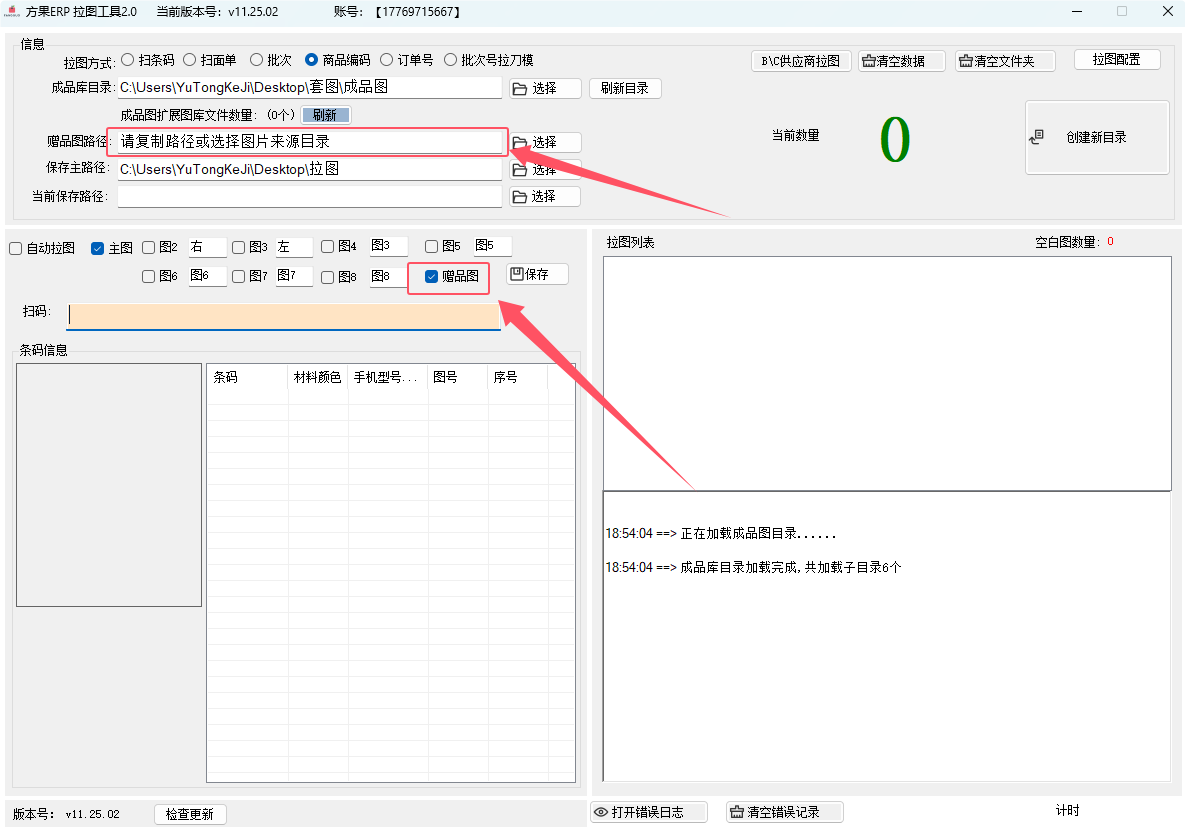This screenshot has width=1185, height=829.
Task: Click the 保存 save button
Action: 537,274
